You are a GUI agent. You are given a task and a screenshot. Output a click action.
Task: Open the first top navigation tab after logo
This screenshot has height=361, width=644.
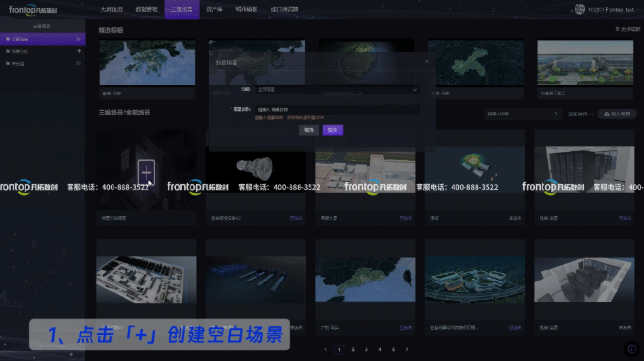(x=112, y=9)
